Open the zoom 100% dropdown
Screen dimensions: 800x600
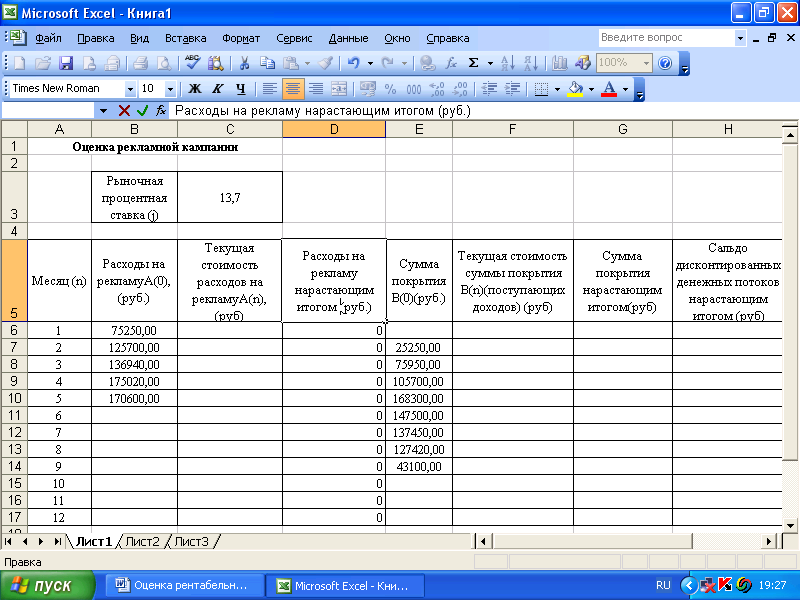646,63
